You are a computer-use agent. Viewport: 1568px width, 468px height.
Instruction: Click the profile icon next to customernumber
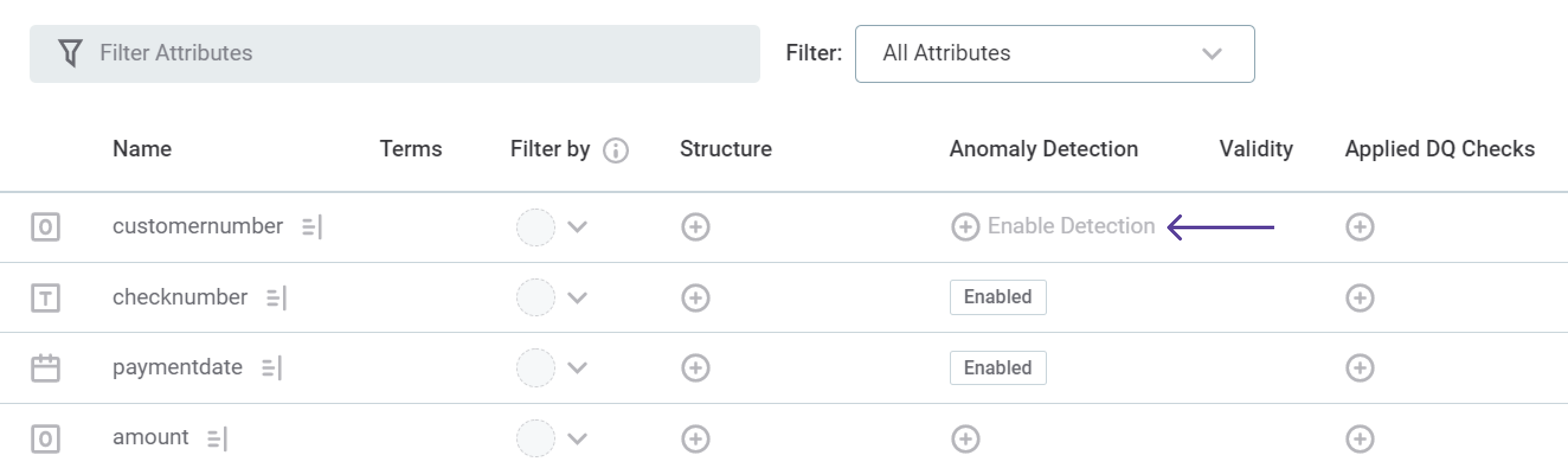coord(311,227)
